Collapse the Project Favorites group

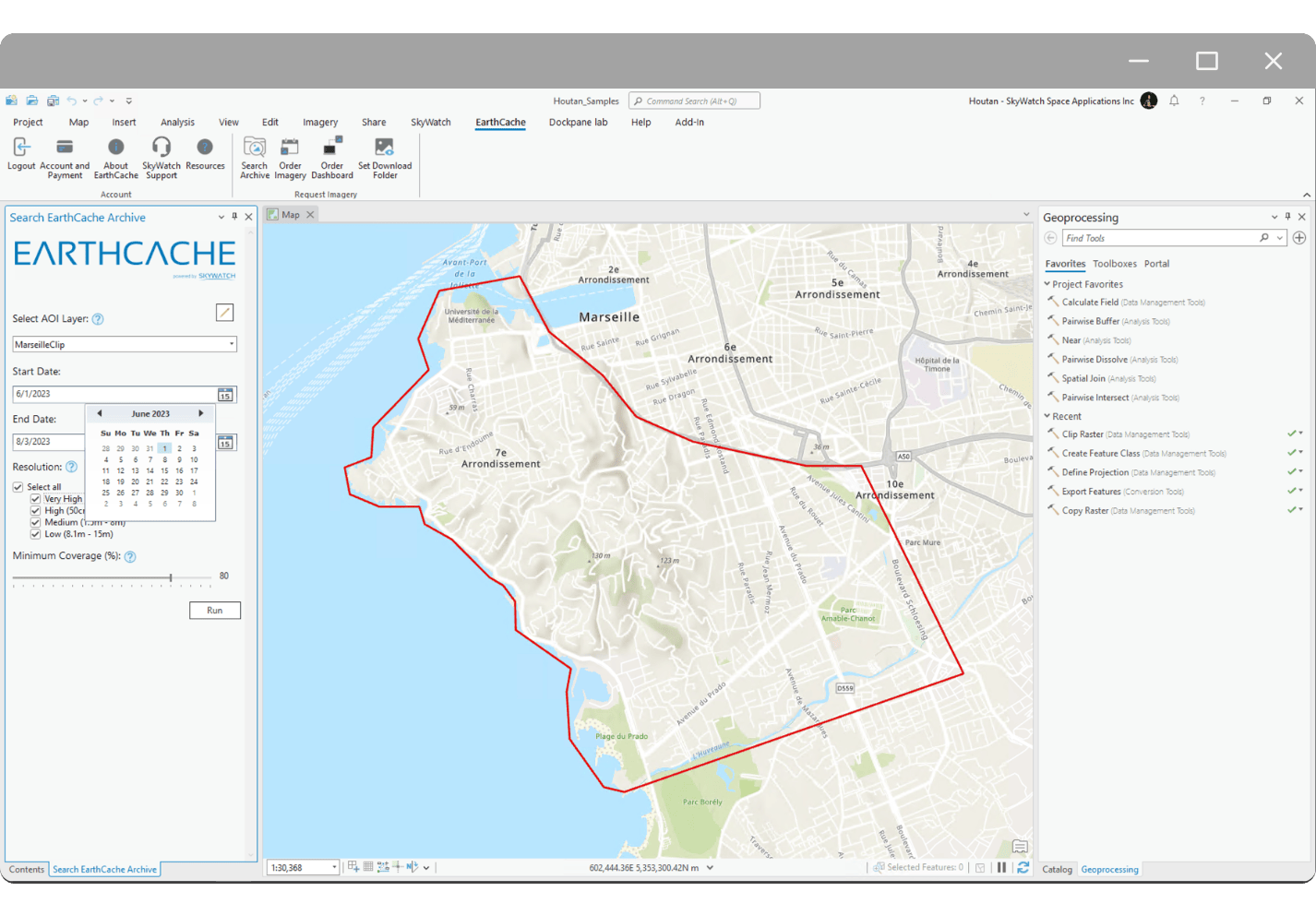pyautogui.click(x=1047, y=284)
